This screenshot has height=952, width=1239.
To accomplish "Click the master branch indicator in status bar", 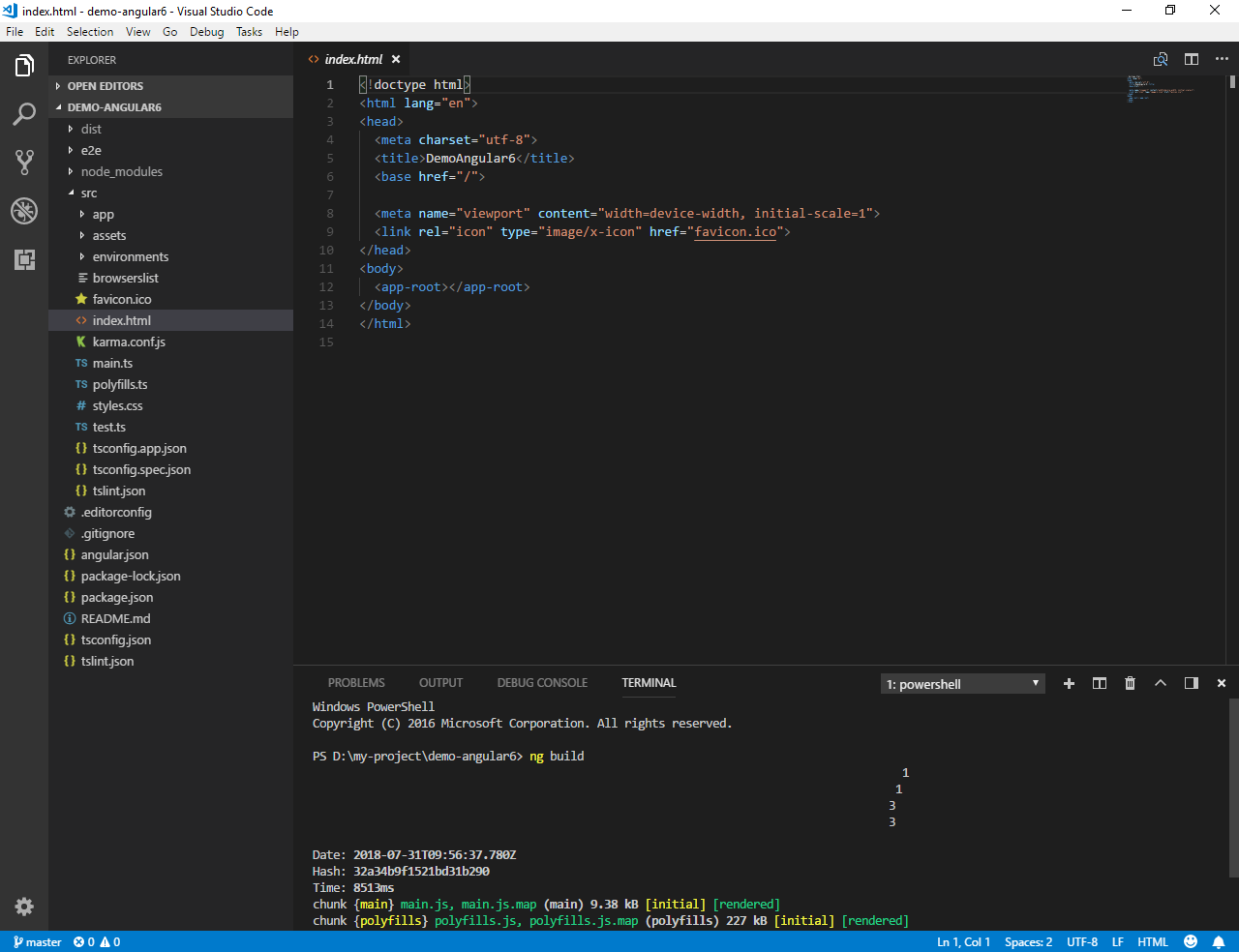I will 38,941.
